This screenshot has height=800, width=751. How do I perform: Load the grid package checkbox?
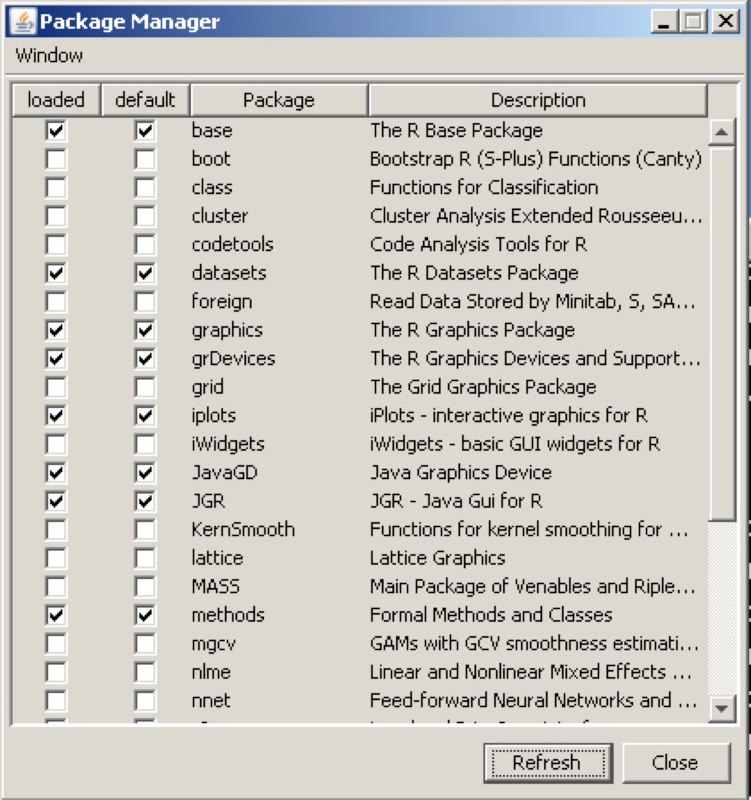(x=56, y=387)
